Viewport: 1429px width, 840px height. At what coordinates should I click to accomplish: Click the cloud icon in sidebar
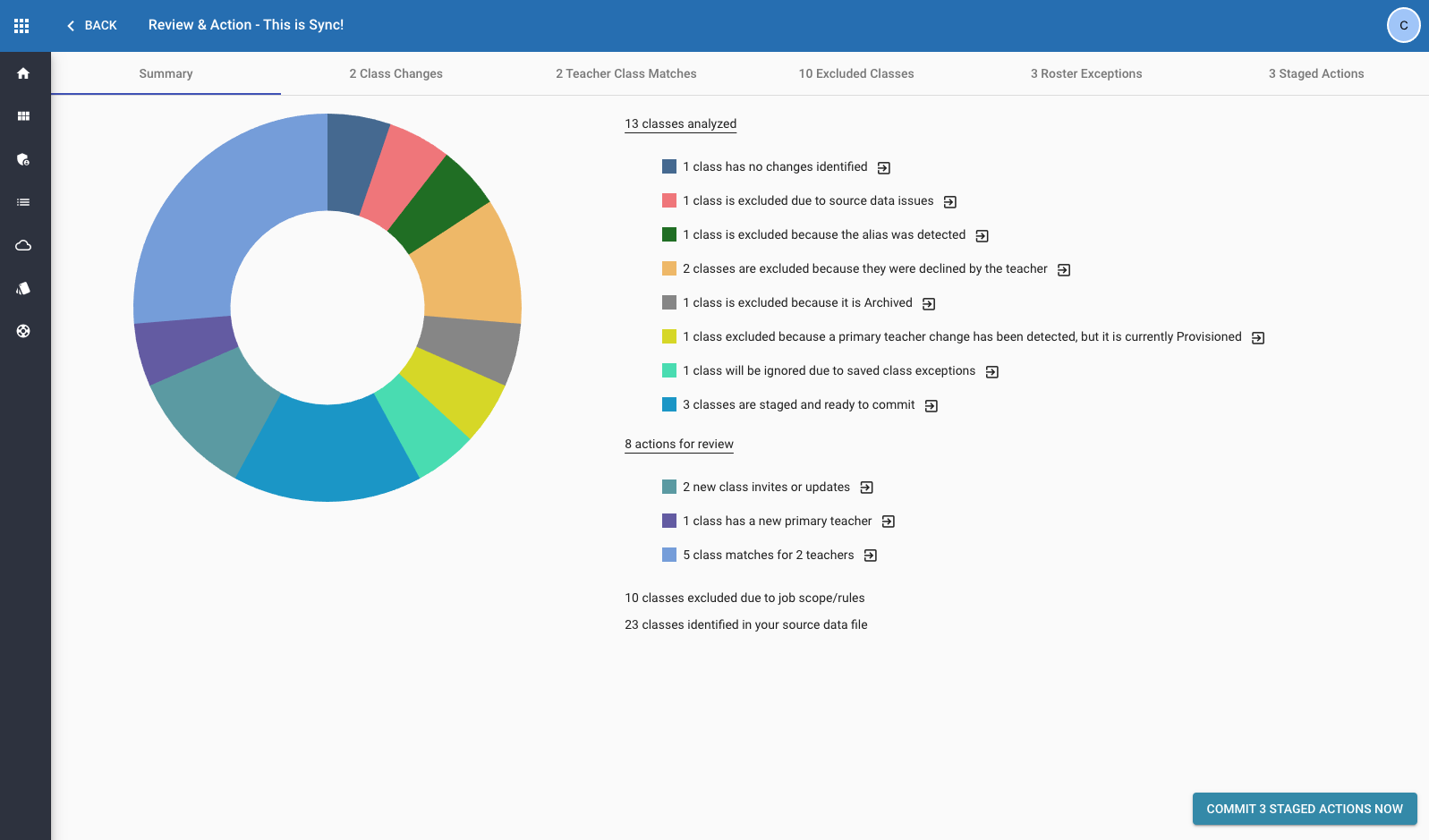click(x=23, y=245)
